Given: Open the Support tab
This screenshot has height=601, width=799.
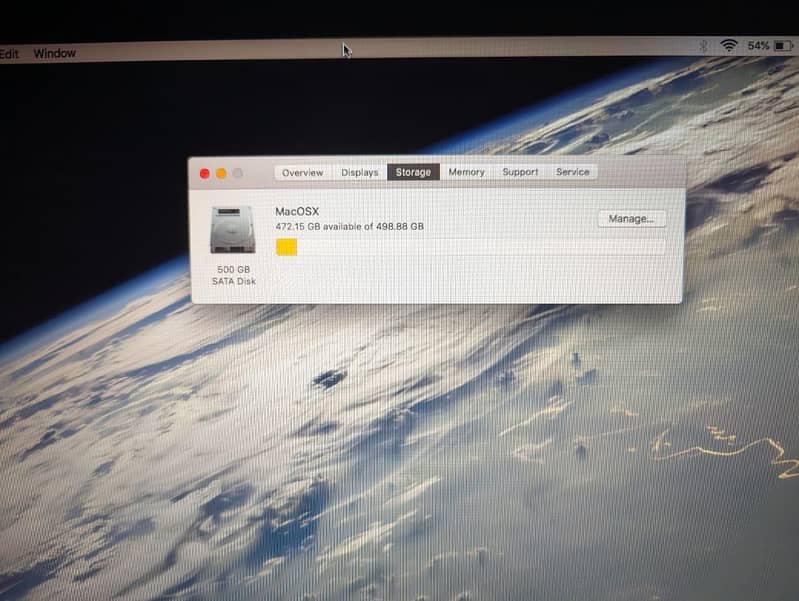Looking at the screenshot, I should tap(520, 172).
